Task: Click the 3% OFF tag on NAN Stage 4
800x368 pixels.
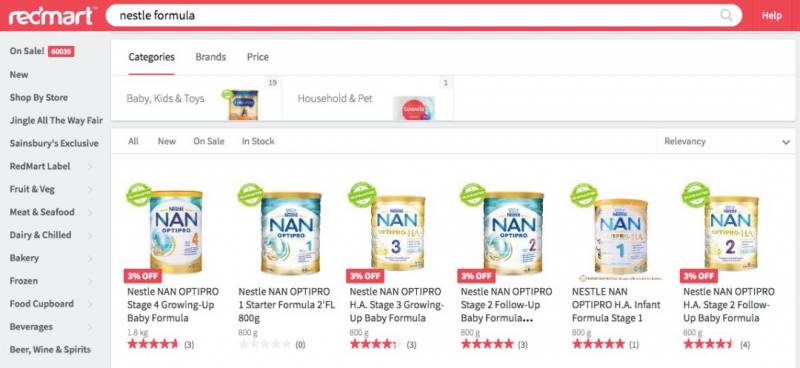Action: [142, 276]
